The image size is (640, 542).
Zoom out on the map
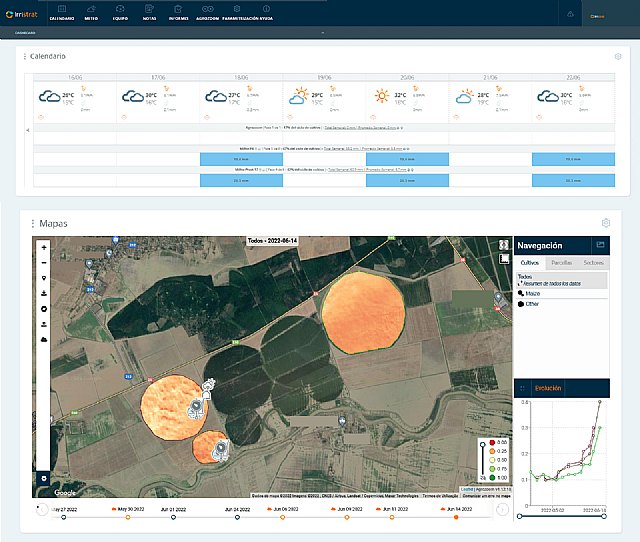43,262
